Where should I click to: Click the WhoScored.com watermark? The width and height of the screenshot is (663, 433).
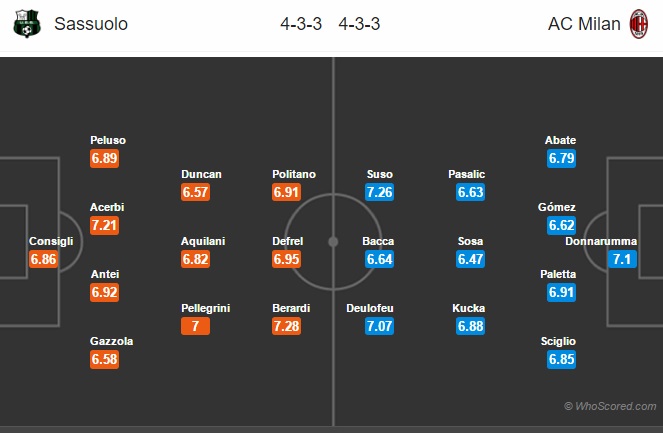click(610, 406)
